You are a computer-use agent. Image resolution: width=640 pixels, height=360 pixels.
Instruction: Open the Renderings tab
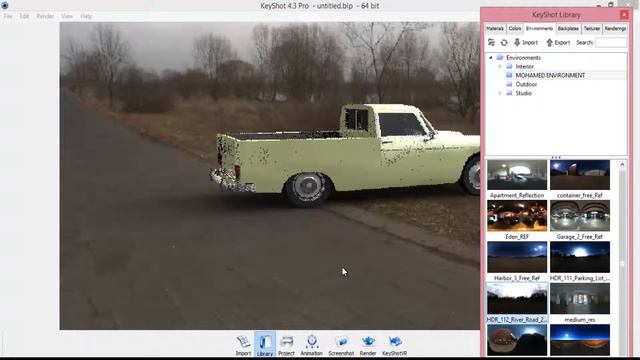(615, 29)
